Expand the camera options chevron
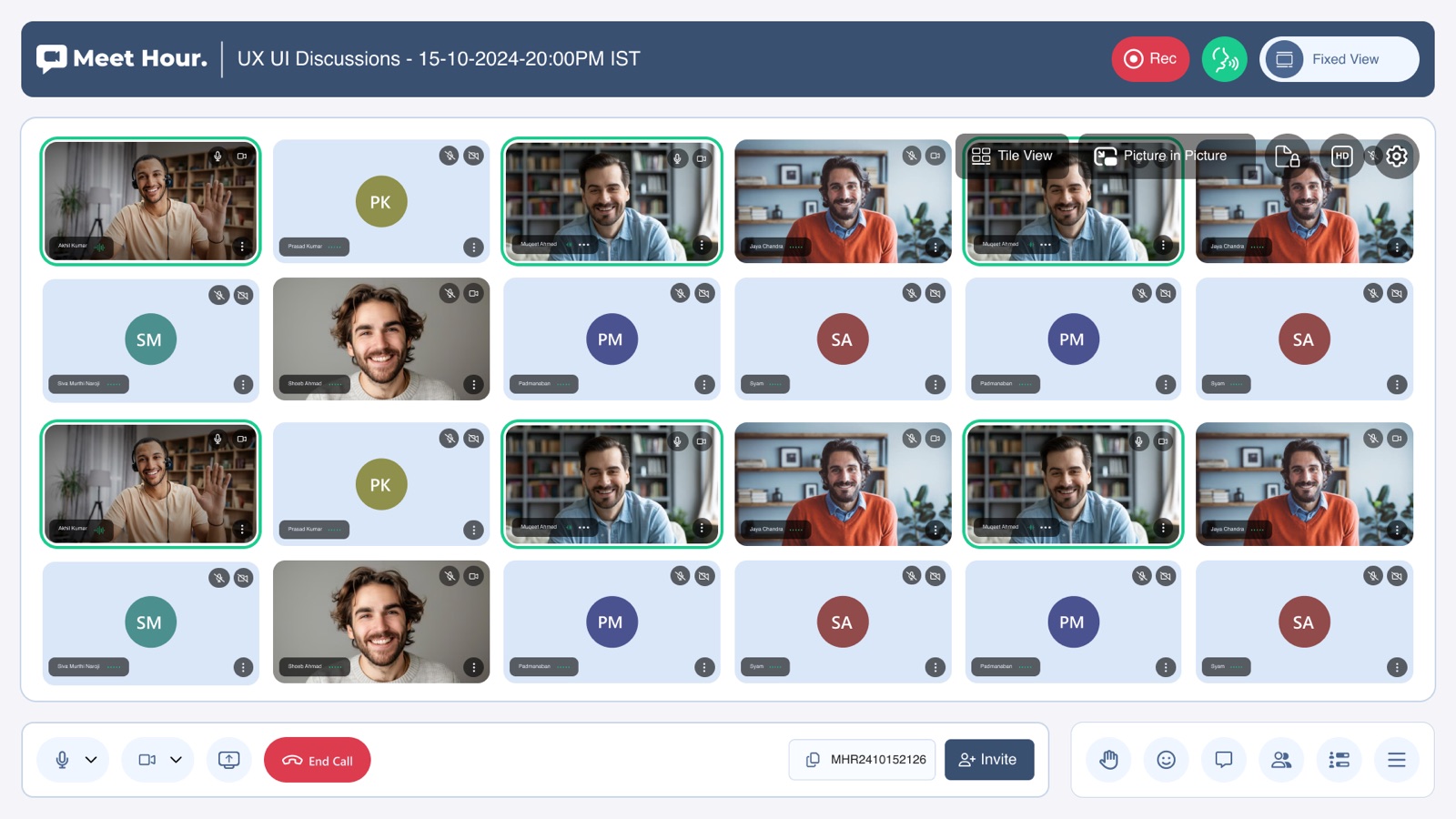This screenshot has width=1456, height=819. pyautogui.click(x=177, y=760)
